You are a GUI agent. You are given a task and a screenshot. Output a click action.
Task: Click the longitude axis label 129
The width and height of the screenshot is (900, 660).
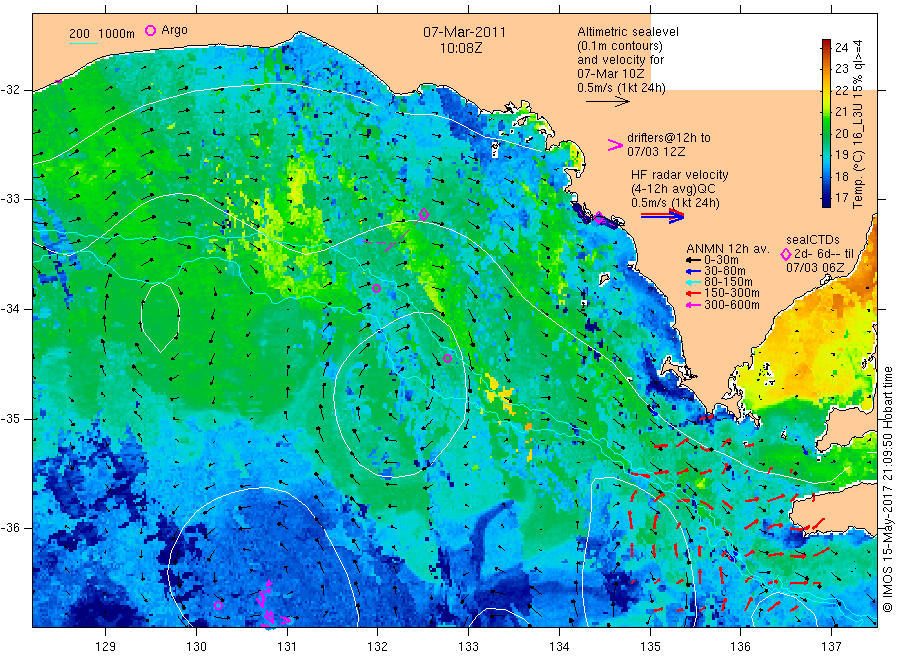(x=106, y=647)
